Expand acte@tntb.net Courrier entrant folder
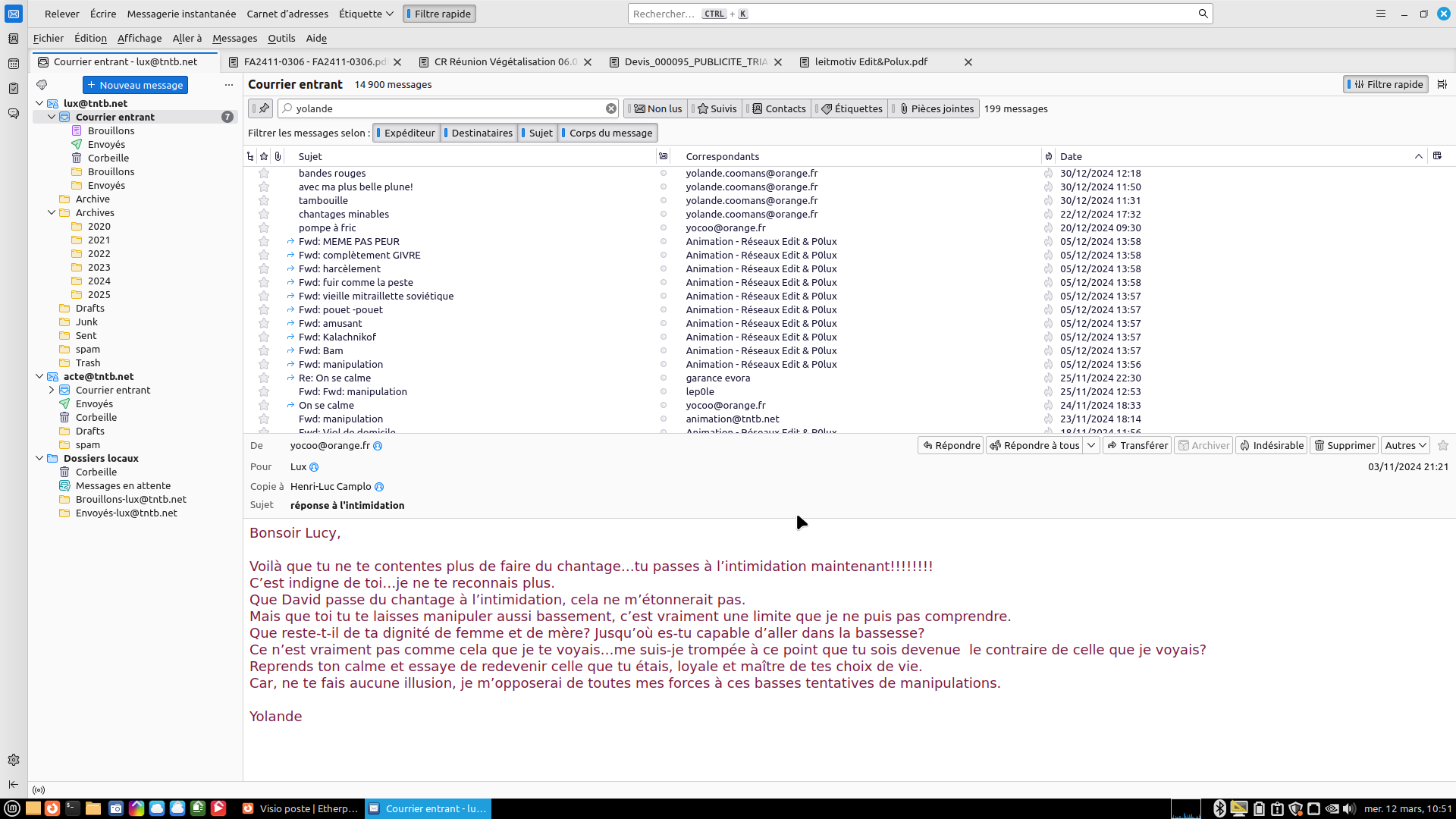The width and height of the screenshot is (1456, 819). [x=52, y=390]
